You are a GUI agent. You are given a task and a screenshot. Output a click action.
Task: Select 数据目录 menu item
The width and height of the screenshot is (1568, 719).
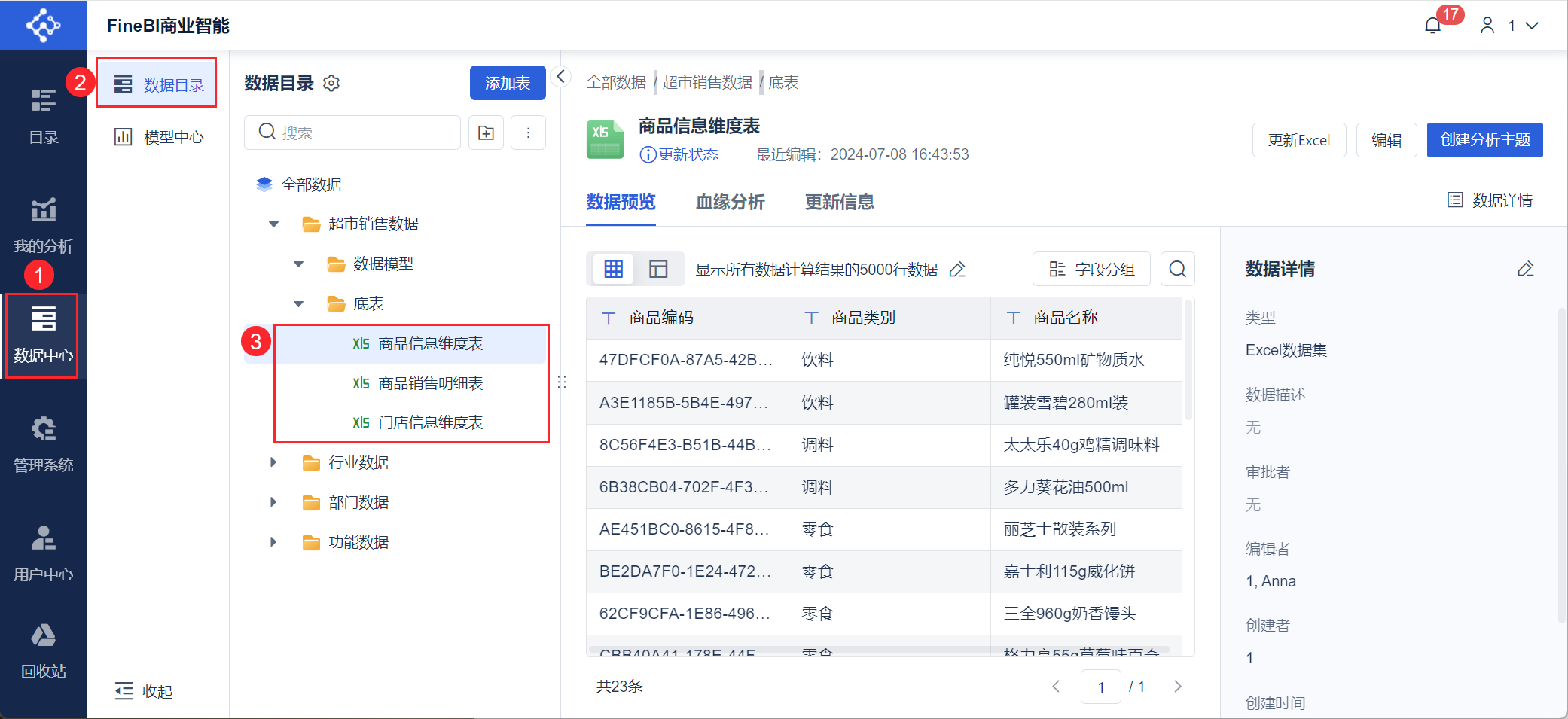point(157,84)
